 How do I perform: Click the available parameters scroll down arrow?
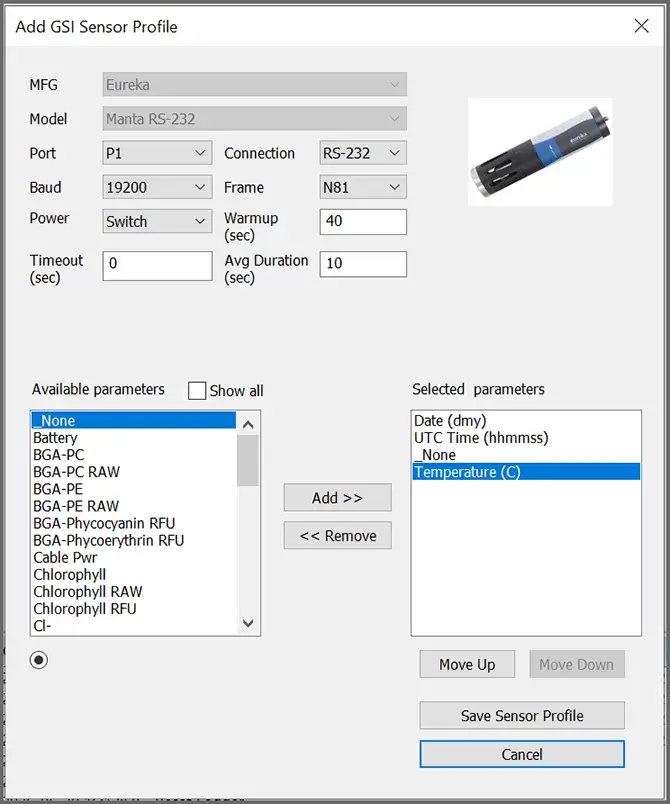pyautogui.click(x=248, y=623)
